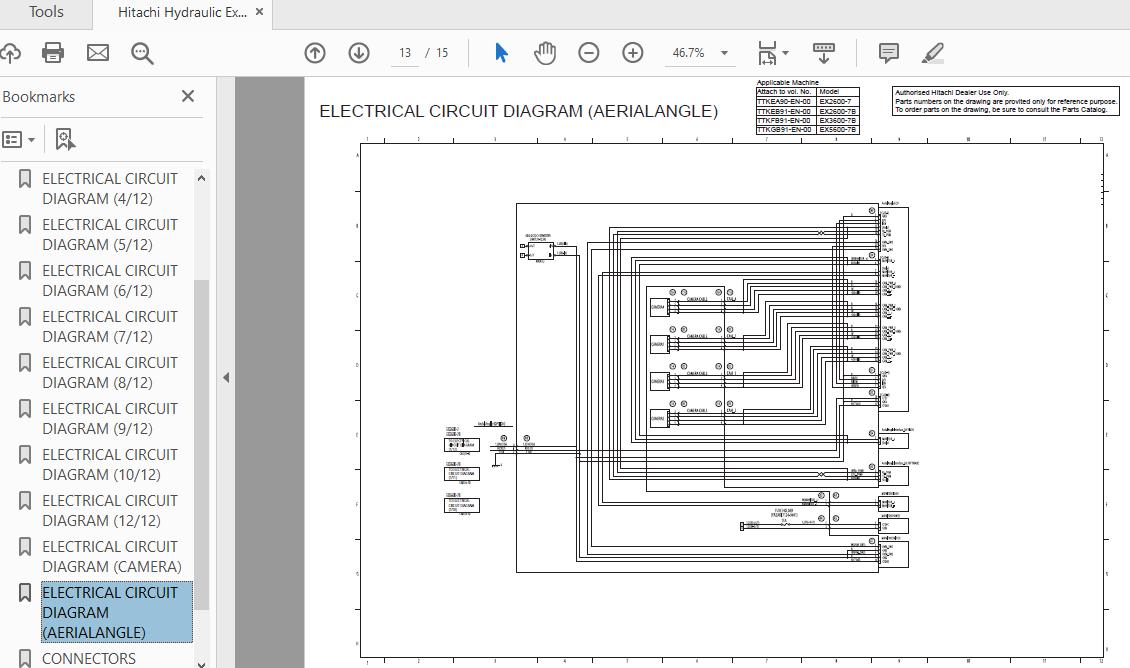This screenshot has height=668, width=1130.
Task: Click the 'Applicable Machine' table heading
Action: [x=787, y=83]
